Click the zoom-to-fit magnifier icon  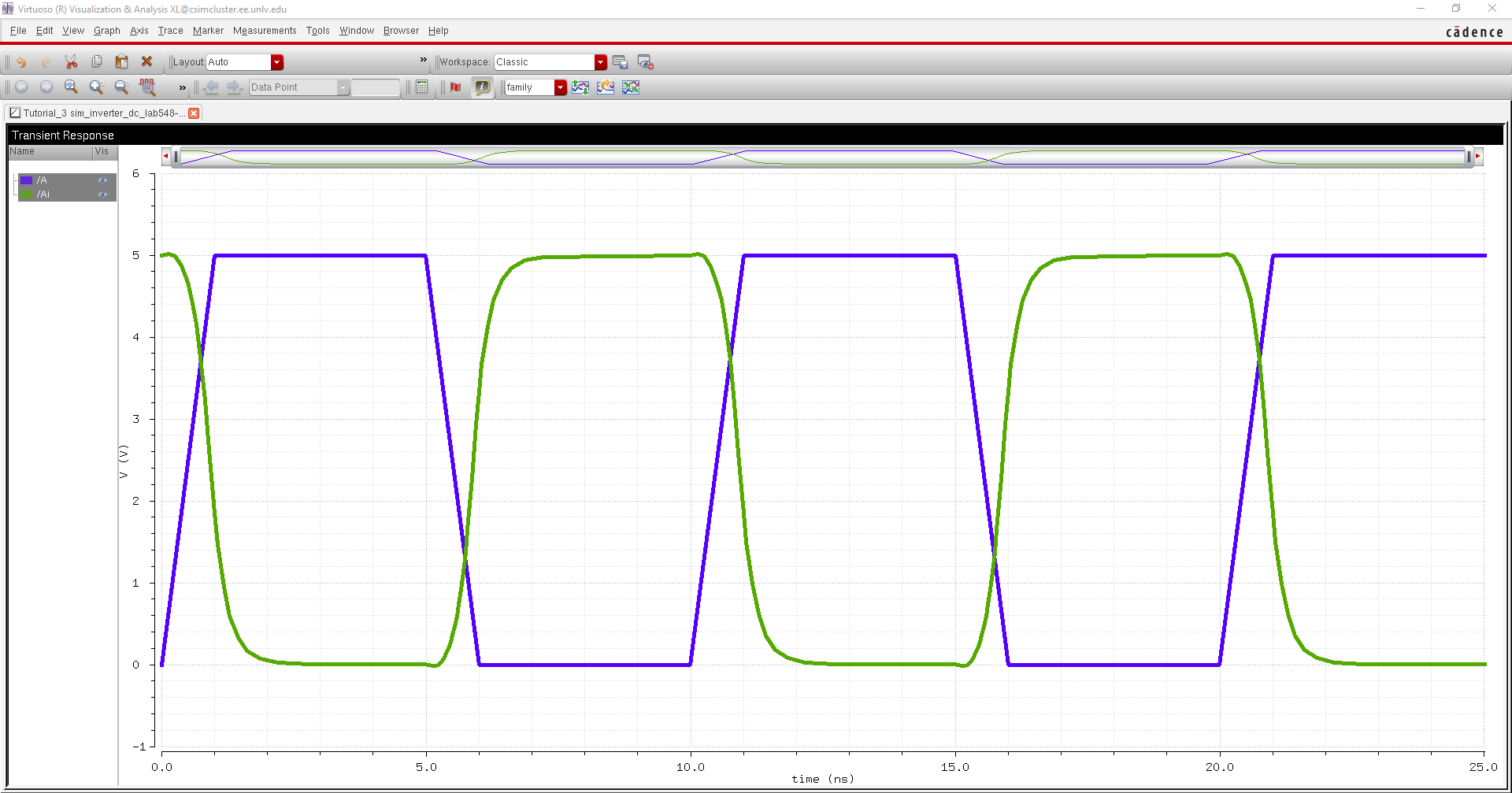[x=71, y=87]
